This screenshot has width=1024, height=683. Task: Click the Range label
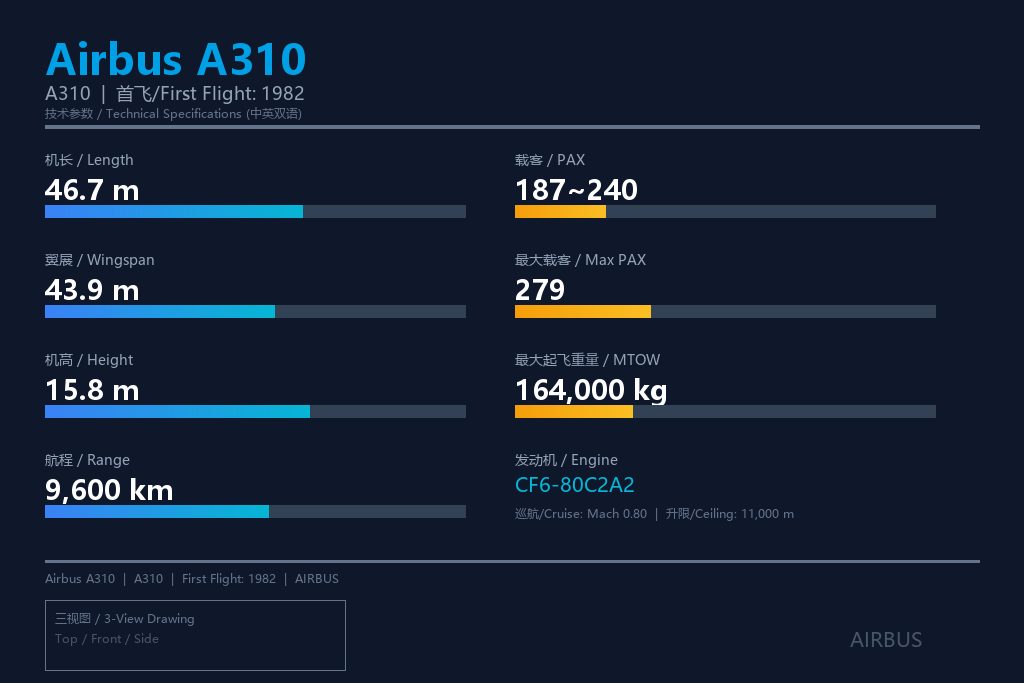87,460
